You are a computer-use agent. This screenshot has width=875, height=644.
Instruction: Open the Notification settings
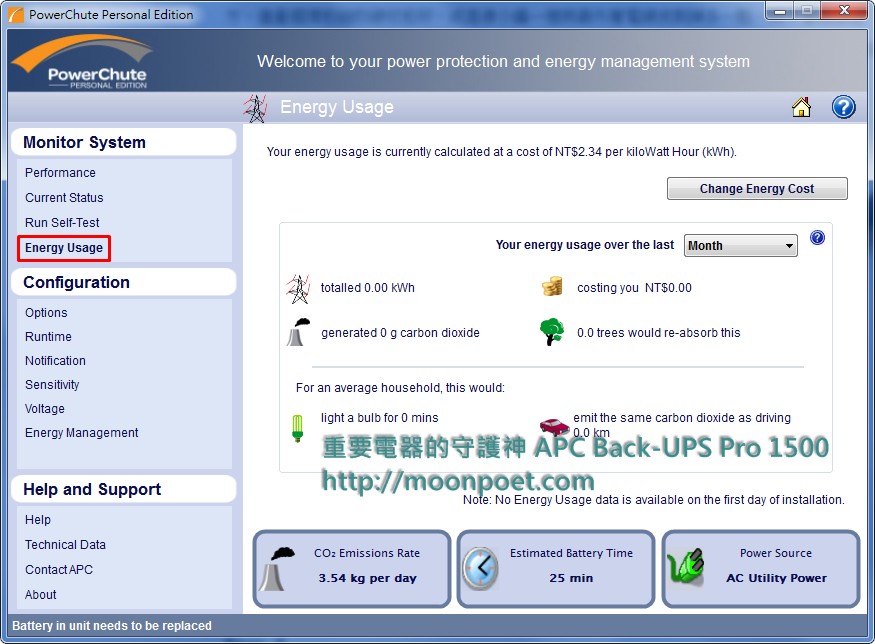(x=55, y=361)
